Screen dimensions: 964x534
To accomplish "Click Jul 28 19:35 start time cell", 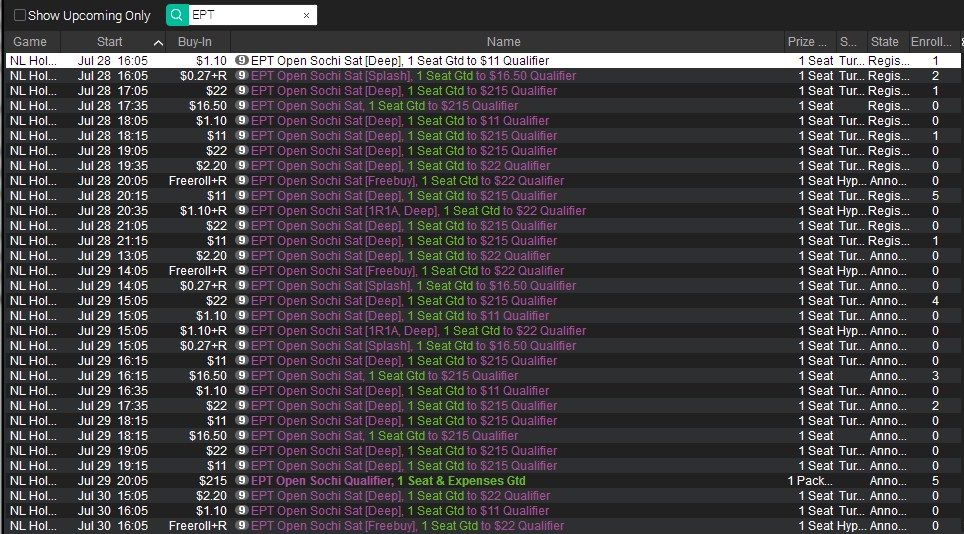I will click(113, 165).
